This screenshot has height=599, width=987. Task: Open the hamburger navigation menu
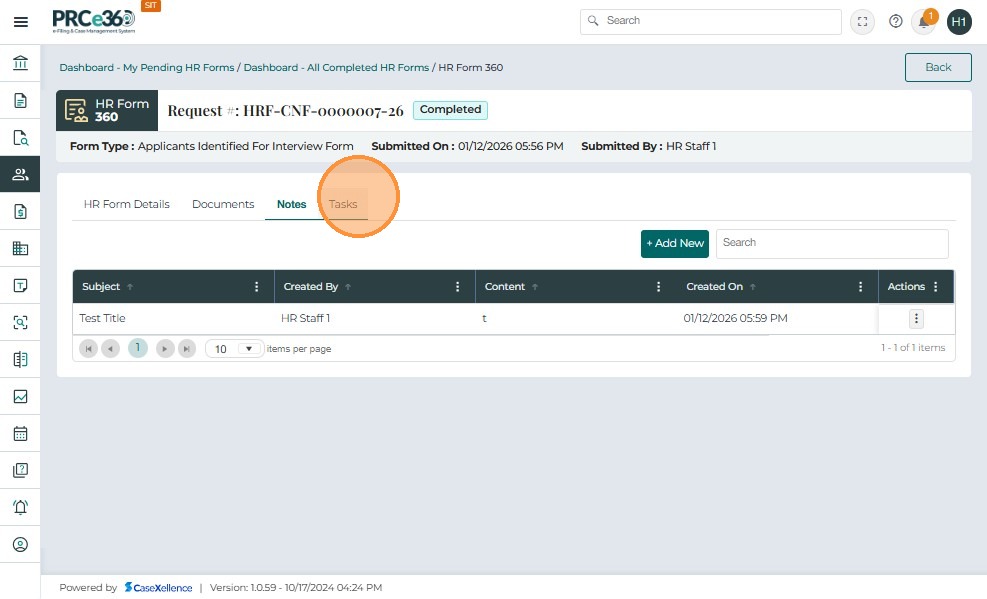pyautogui.click(x=21, y=22)
